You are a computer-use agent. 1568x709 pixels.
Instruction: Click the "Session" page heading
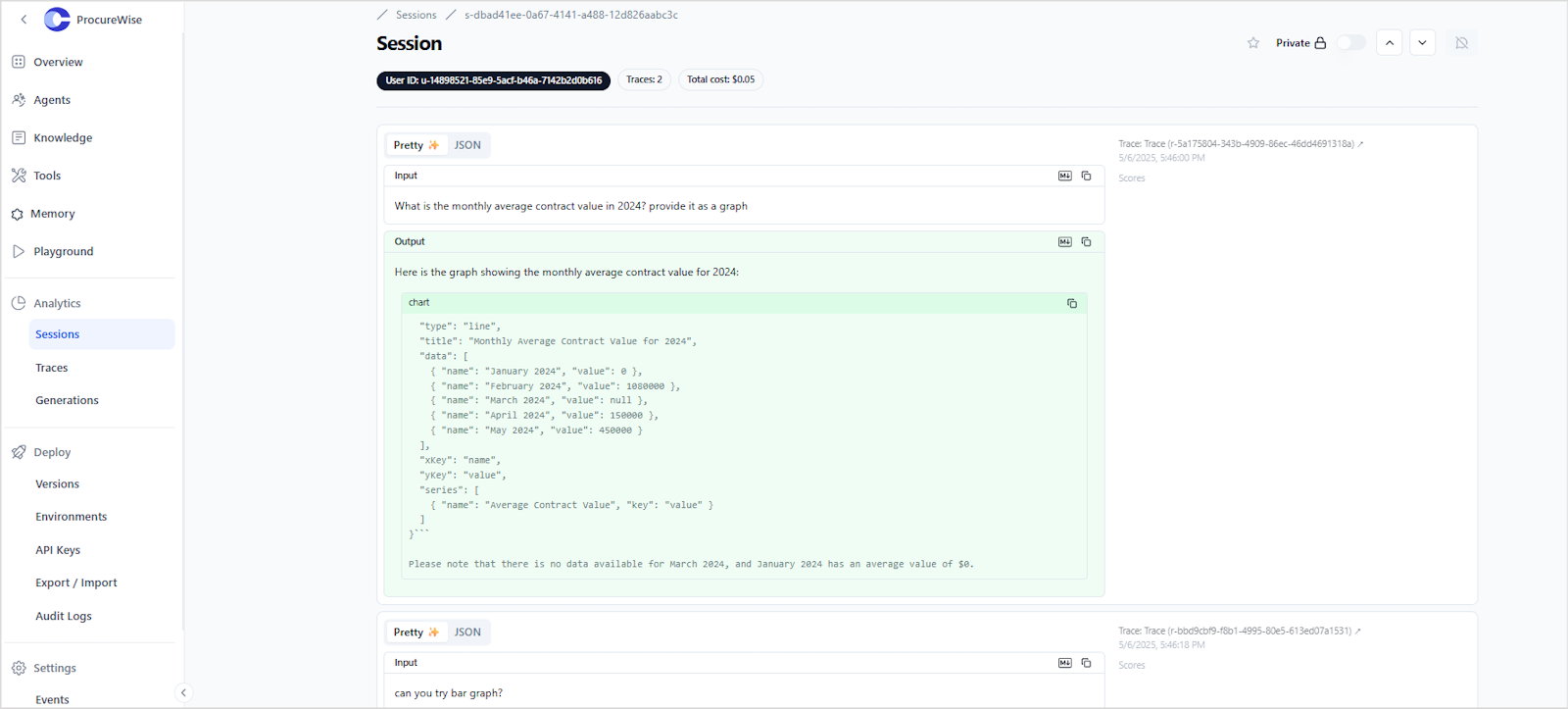[409, 43]
